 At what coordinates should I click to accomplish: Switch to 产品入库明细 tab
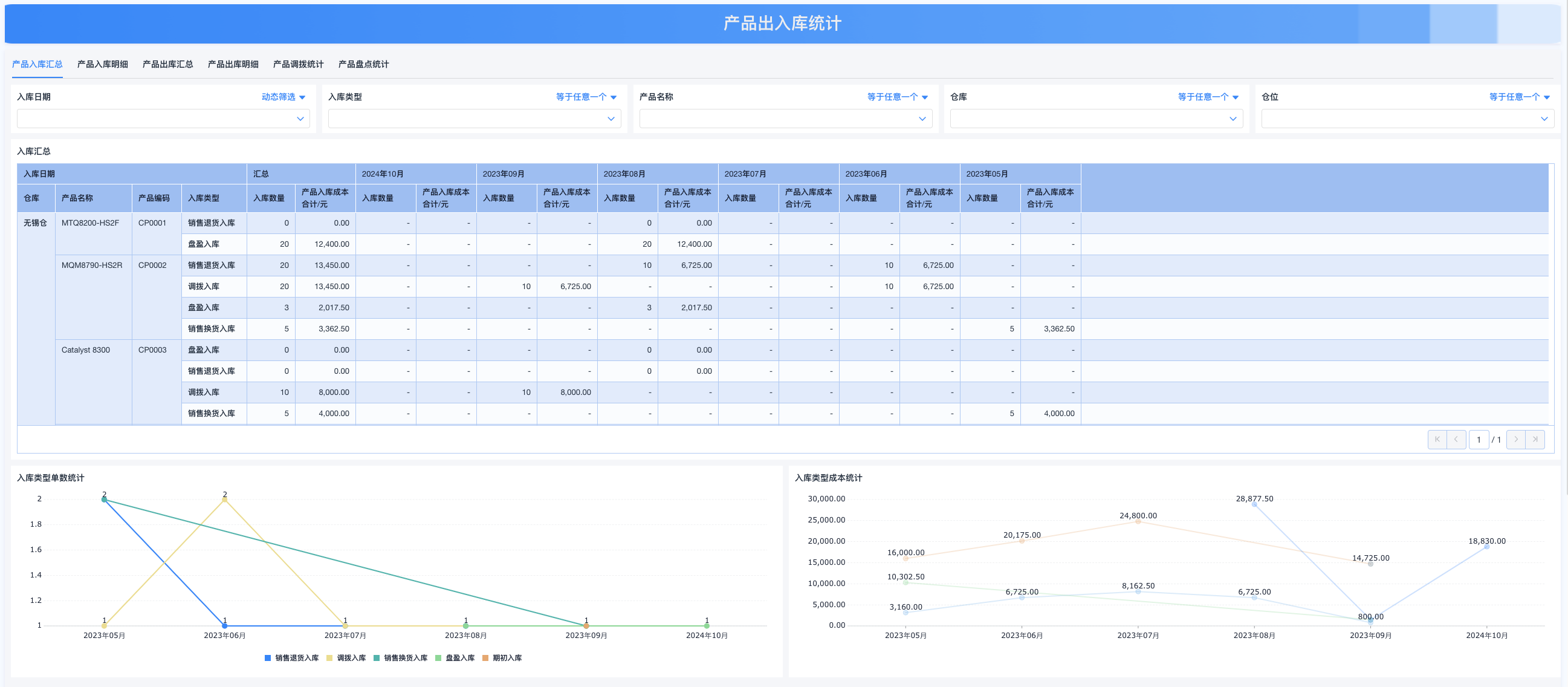[102, 64]
